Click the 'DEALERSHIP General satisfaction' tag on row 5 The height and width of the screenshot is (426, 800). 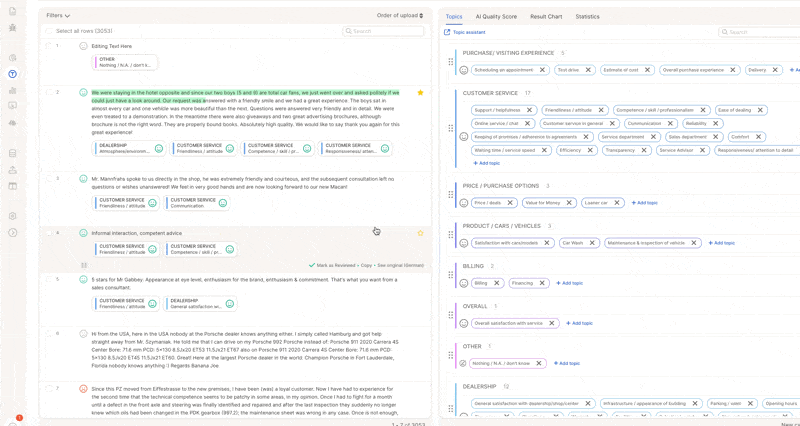[x=201, y=304]
